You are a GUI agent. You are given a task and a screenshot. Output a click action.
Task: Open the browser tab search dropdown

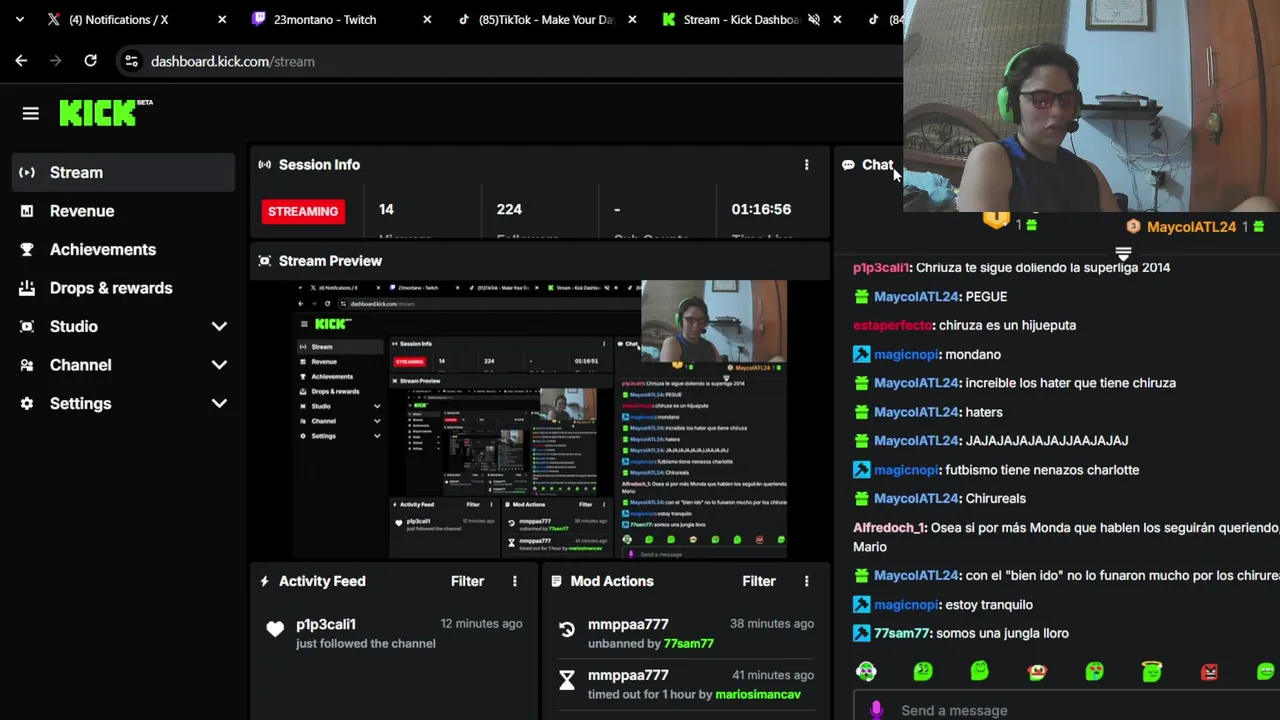pyautogui.click(x=19, y=19)
